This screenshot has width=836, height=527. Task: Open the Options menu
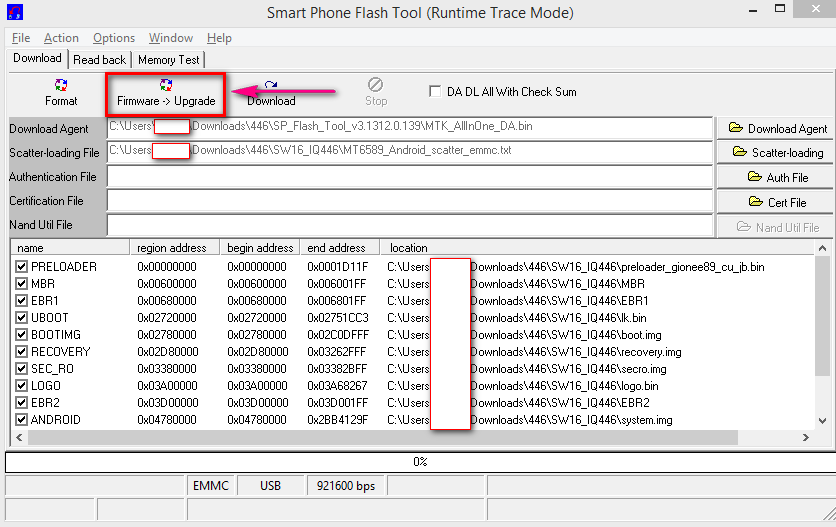(114, 38)
